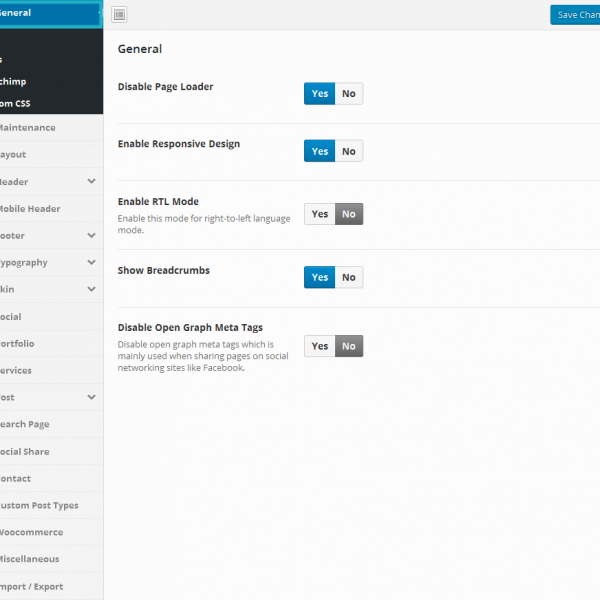This screenshot has width=600, height=600.
Task: Select the Import / Export section
Action: [x=32, y=587]
